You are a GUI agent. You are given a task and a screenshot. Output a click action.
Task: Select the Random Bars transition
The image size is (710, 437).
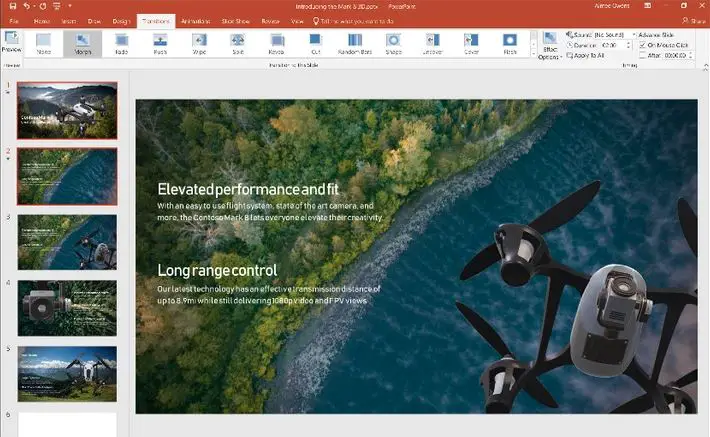coord(355,44)
